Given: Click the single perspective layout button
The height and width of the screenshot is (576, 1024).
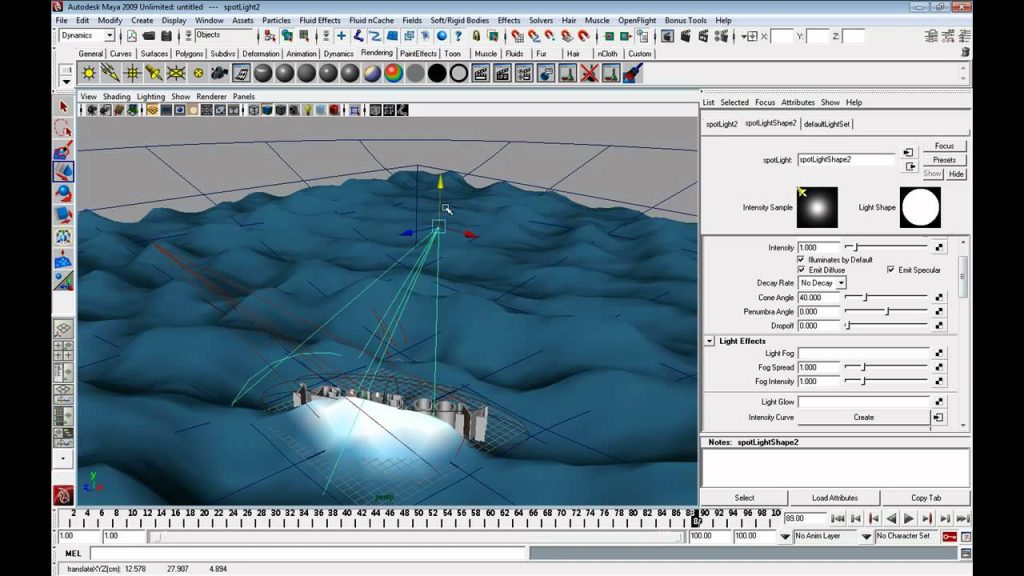Looking at the screenshot, I should pyautogui.click(x=63, y=328).
